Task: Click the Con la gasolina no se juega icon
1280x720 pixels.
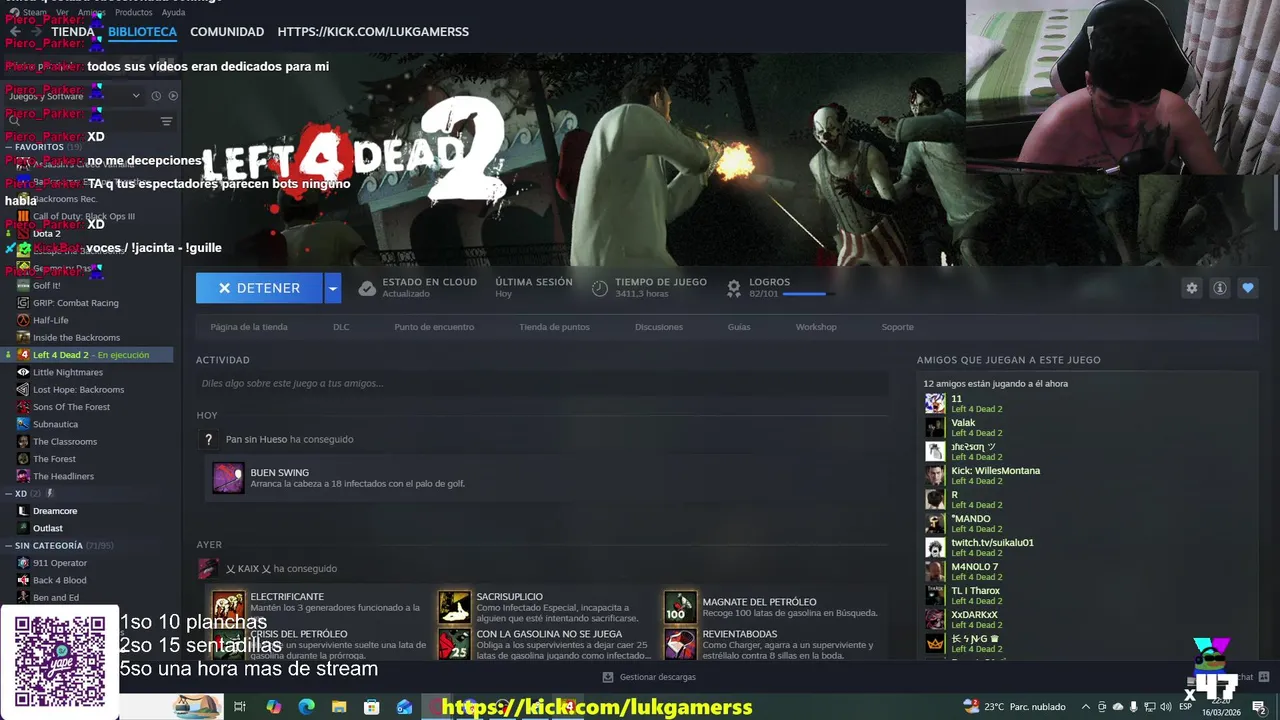Action: (x=454, y=643)
